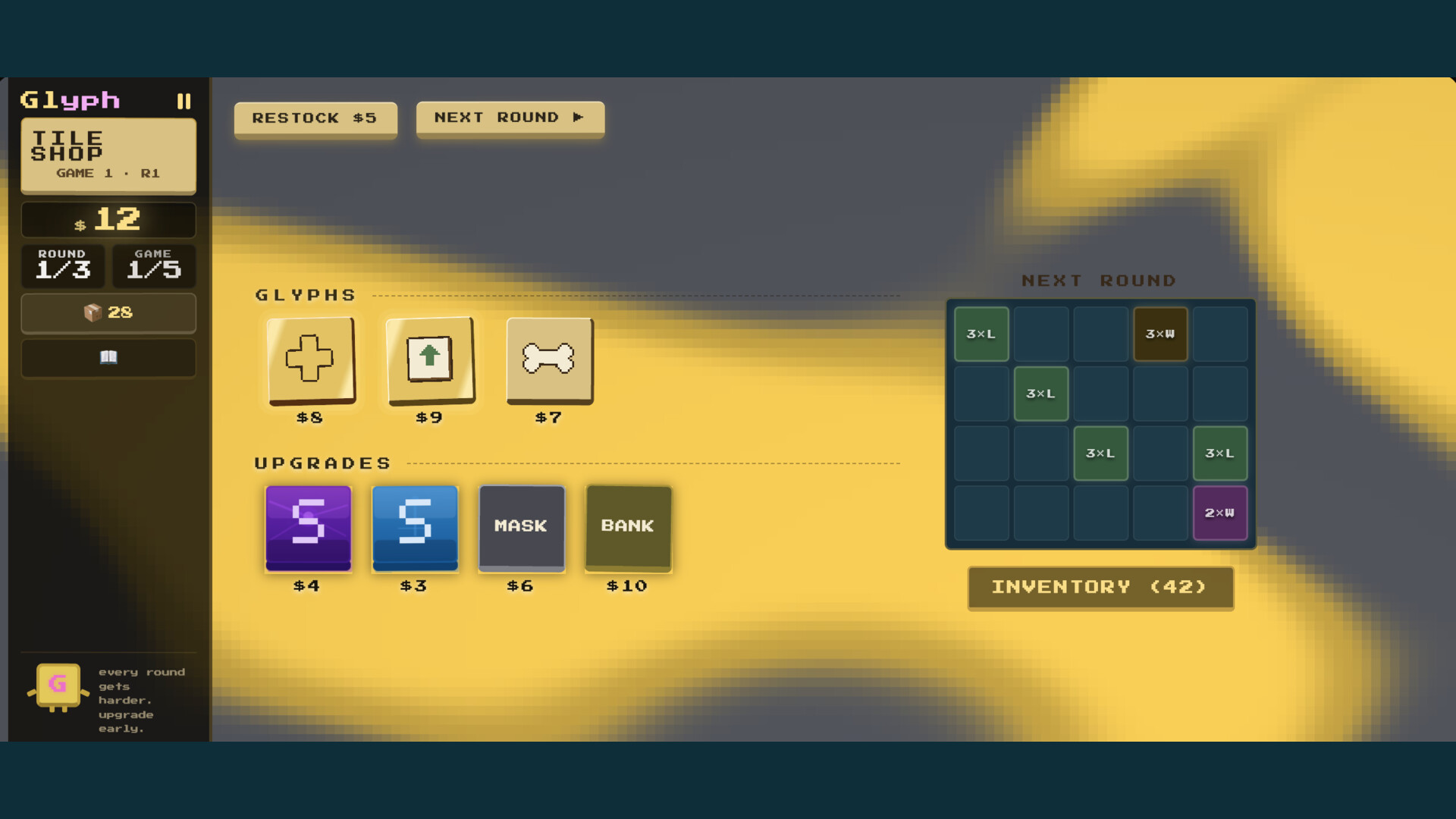Purchase the purple S tile upgrade

pos(308,527)
